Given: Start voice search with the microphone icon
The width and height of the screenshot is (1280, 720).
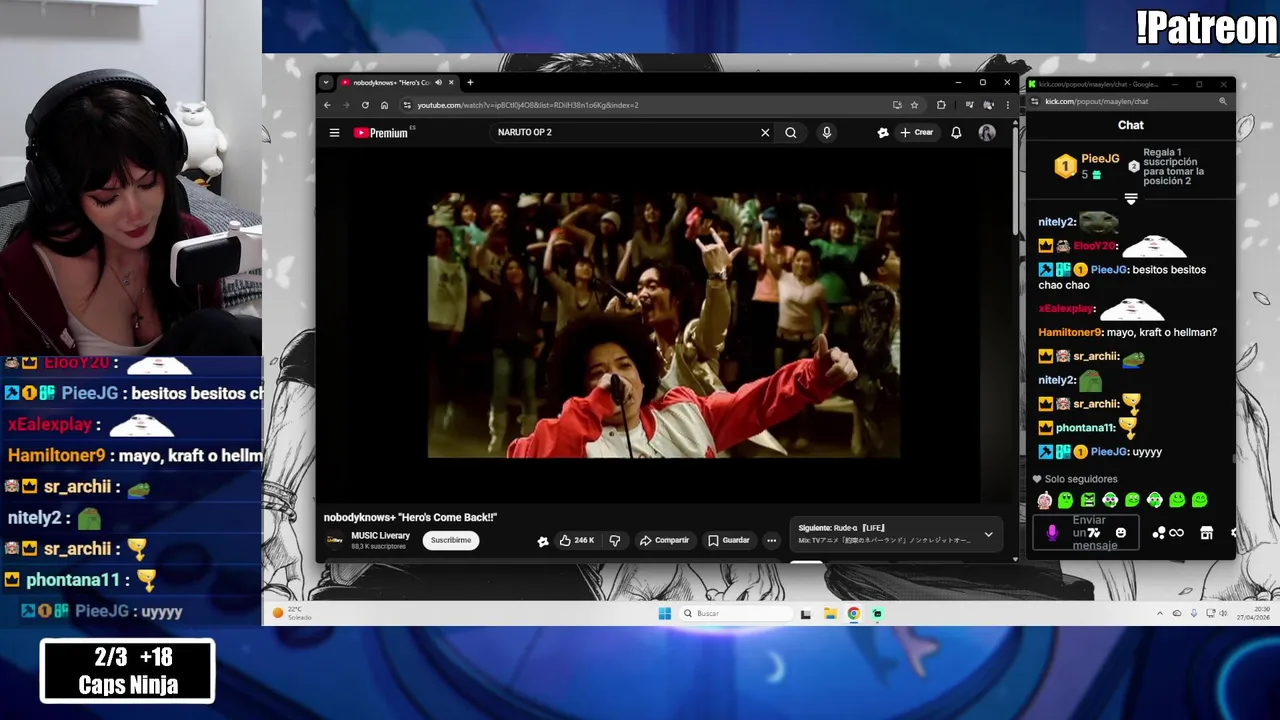Looking at the screenshot, I should pos(826,132).
